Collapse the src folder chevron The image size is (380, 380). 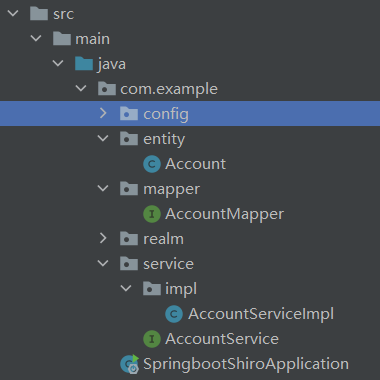pos(13,14)
